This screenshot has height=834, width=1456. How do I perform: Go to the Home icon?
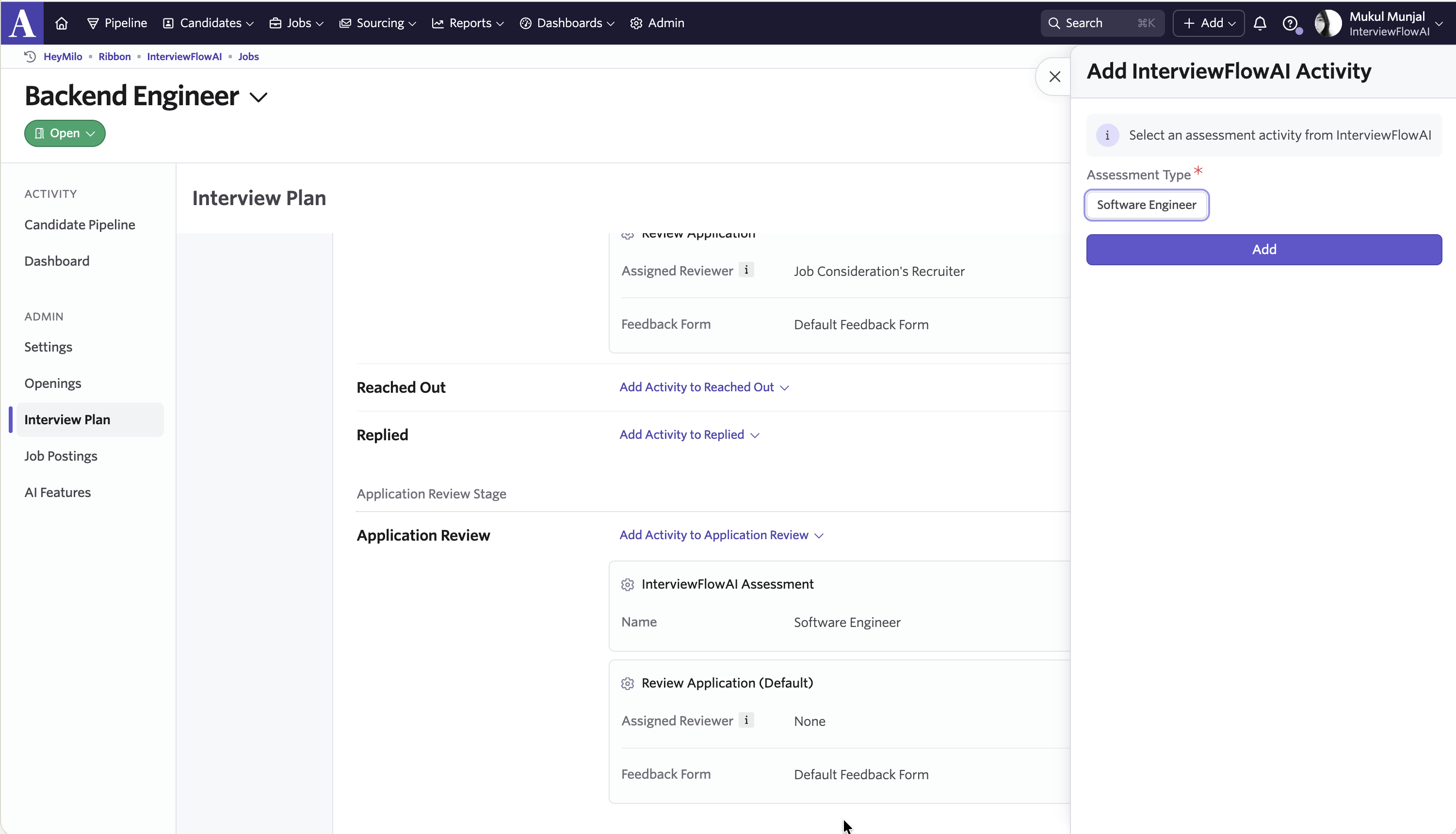tap(61, 23)
